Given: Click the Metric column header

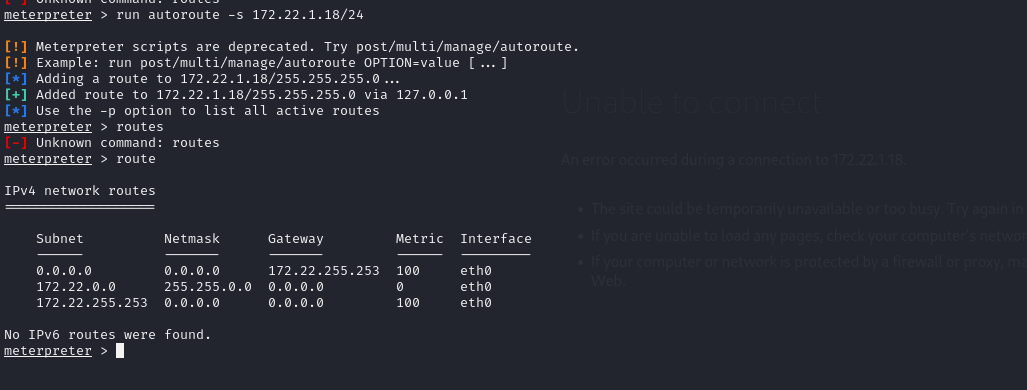Looking at the screenshot, I should 419,239.
